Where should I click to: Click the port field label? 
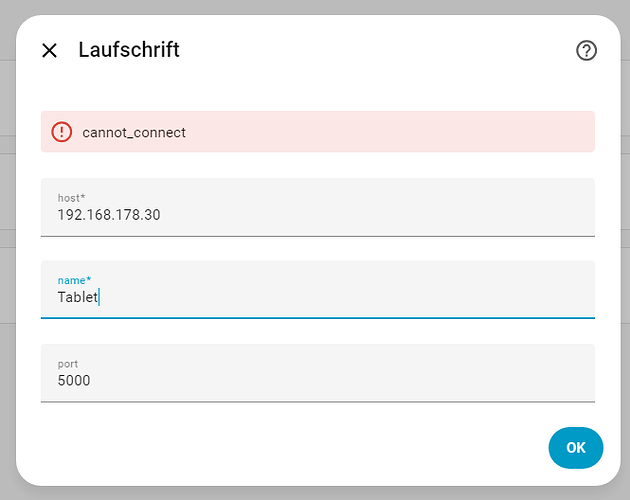68,364
